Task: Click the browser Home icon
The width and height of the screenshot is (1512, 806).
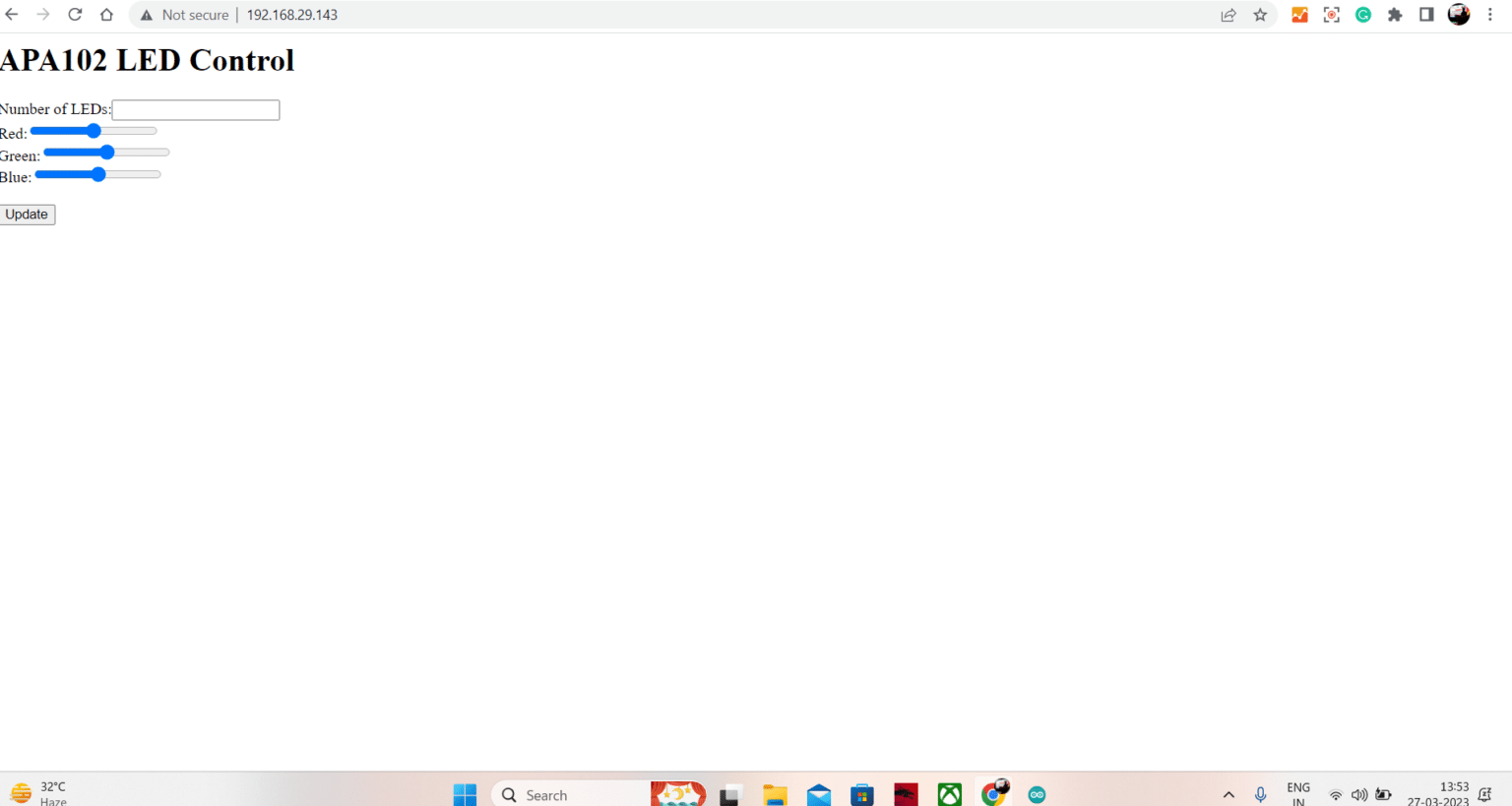Action: [106, 15]
